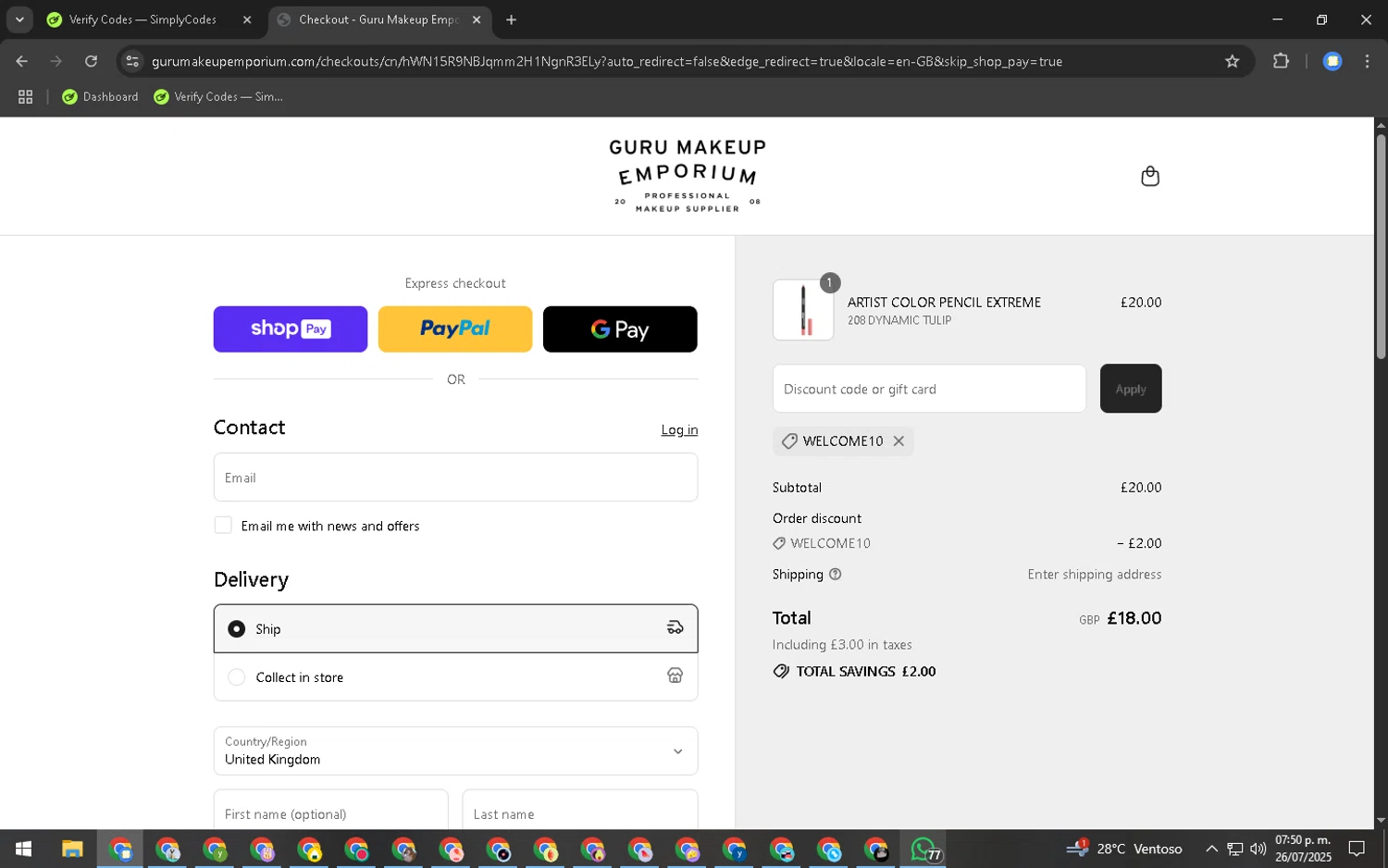Open a new browser tab
1388x868 pixels.
pyautogui.click(x=511, y=19)
